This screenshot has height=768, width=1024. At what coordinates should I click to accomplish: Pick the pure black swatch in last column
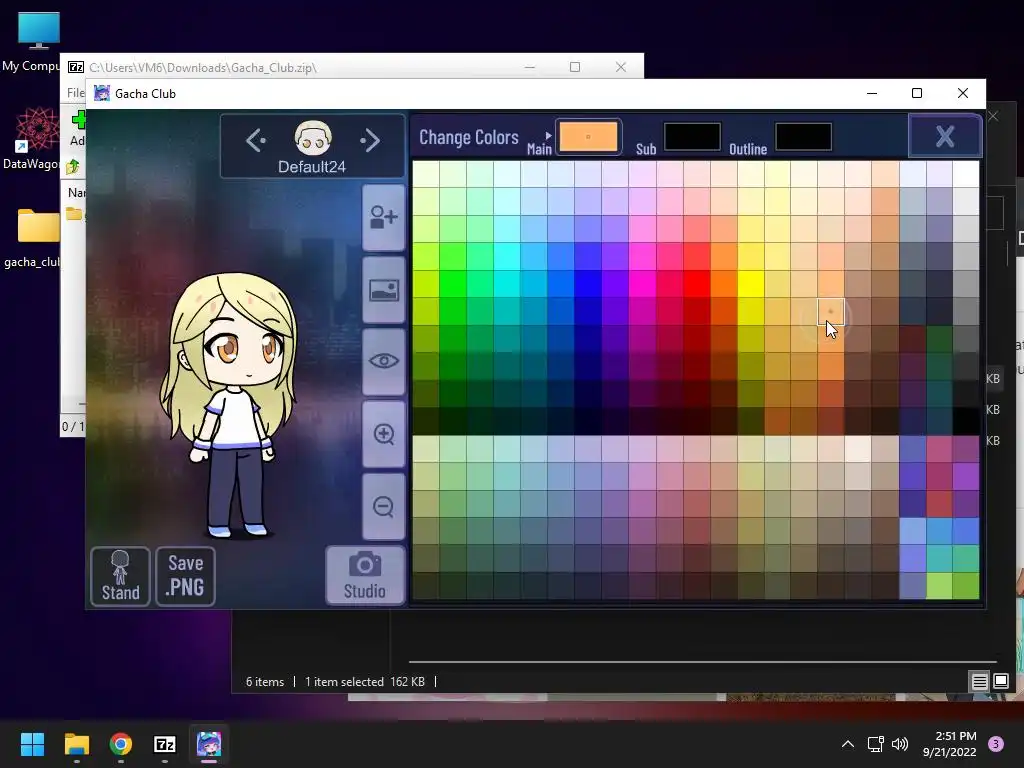[x=966, y=421]
